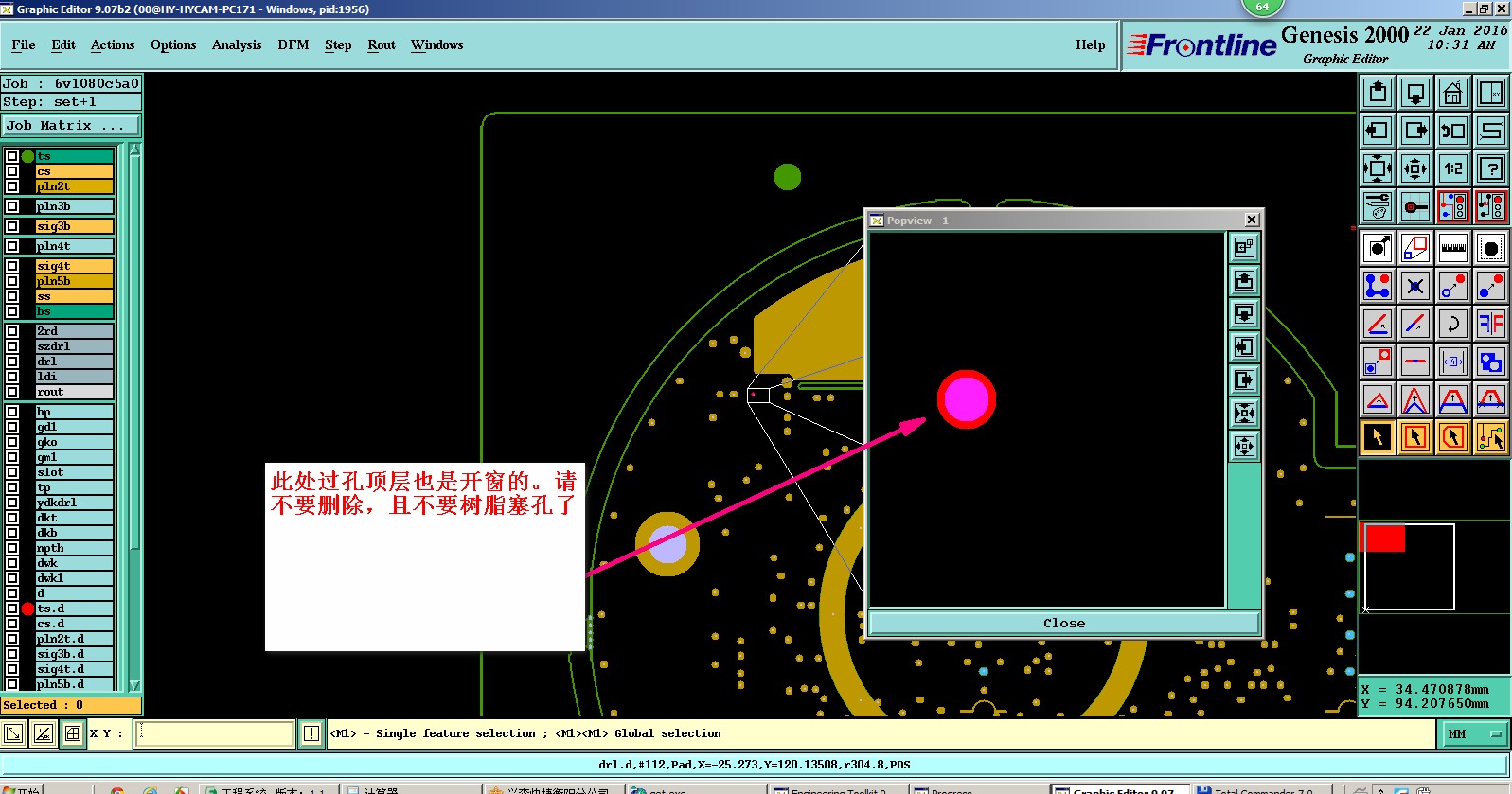Toggle the checkbox for layer gko
Viewport: 1512px width, 794px height.
[12, 442]
